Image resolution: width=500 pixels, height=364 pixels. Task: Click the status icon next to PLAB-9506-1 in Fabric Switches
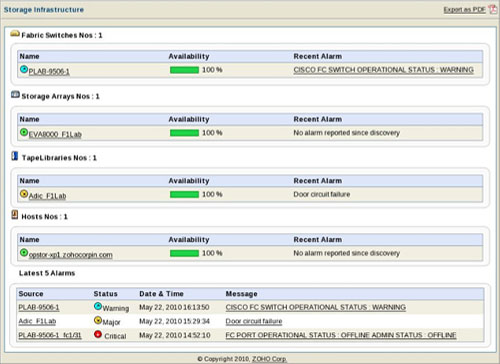(24, 69)
